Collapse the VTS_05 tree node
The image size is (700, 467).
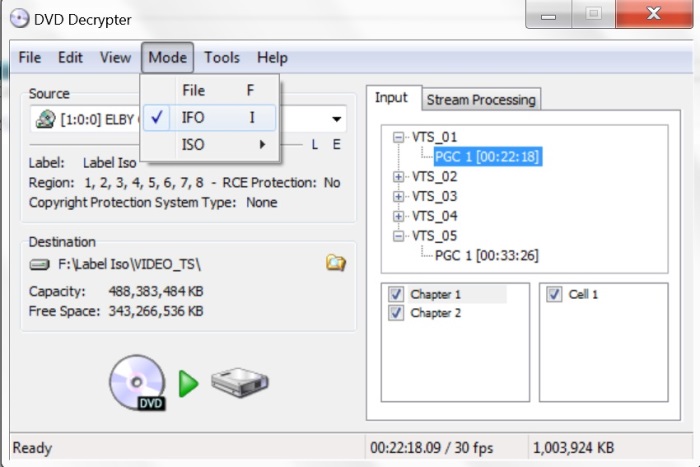point(398,236)
